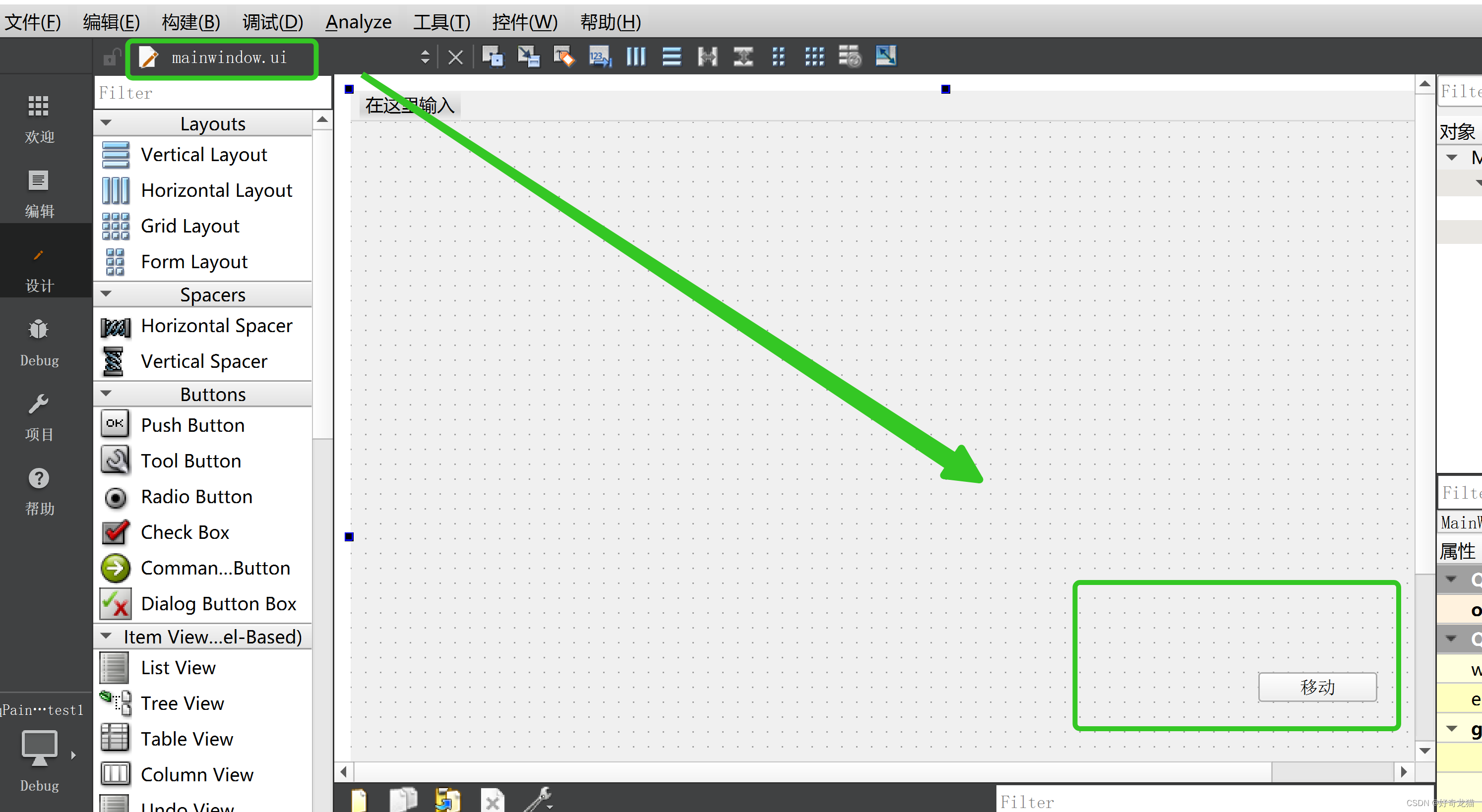
Task: Open the mainwindow.ui file selector dropdown
Action: pyautogui.click(x=425, y=57)
